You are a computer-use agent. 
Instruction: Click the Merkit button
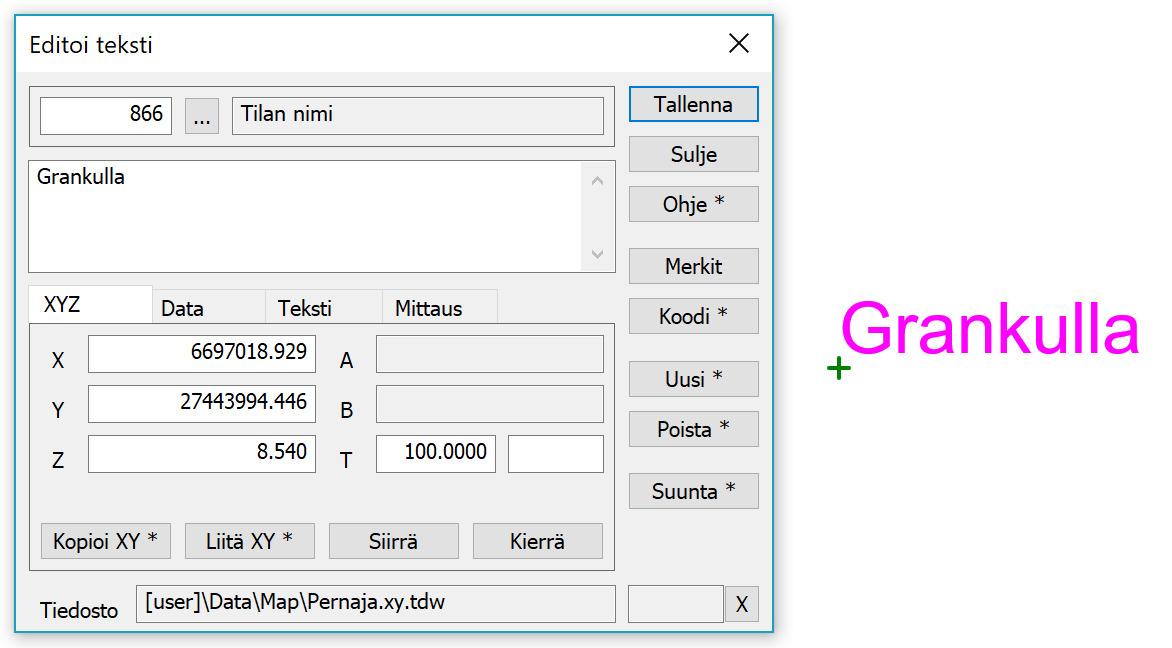click(693, 267)
